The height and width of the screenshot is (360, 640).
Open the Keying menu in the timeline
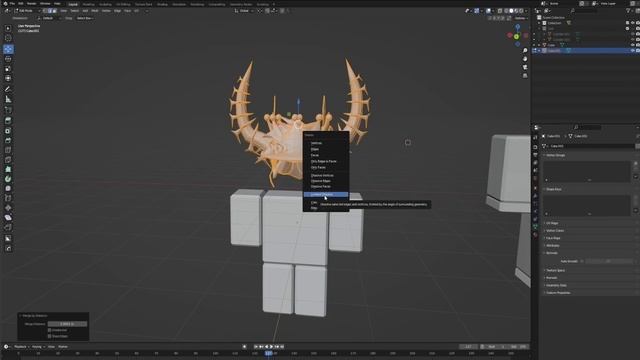pyautogui.click(x=37, y=347)
